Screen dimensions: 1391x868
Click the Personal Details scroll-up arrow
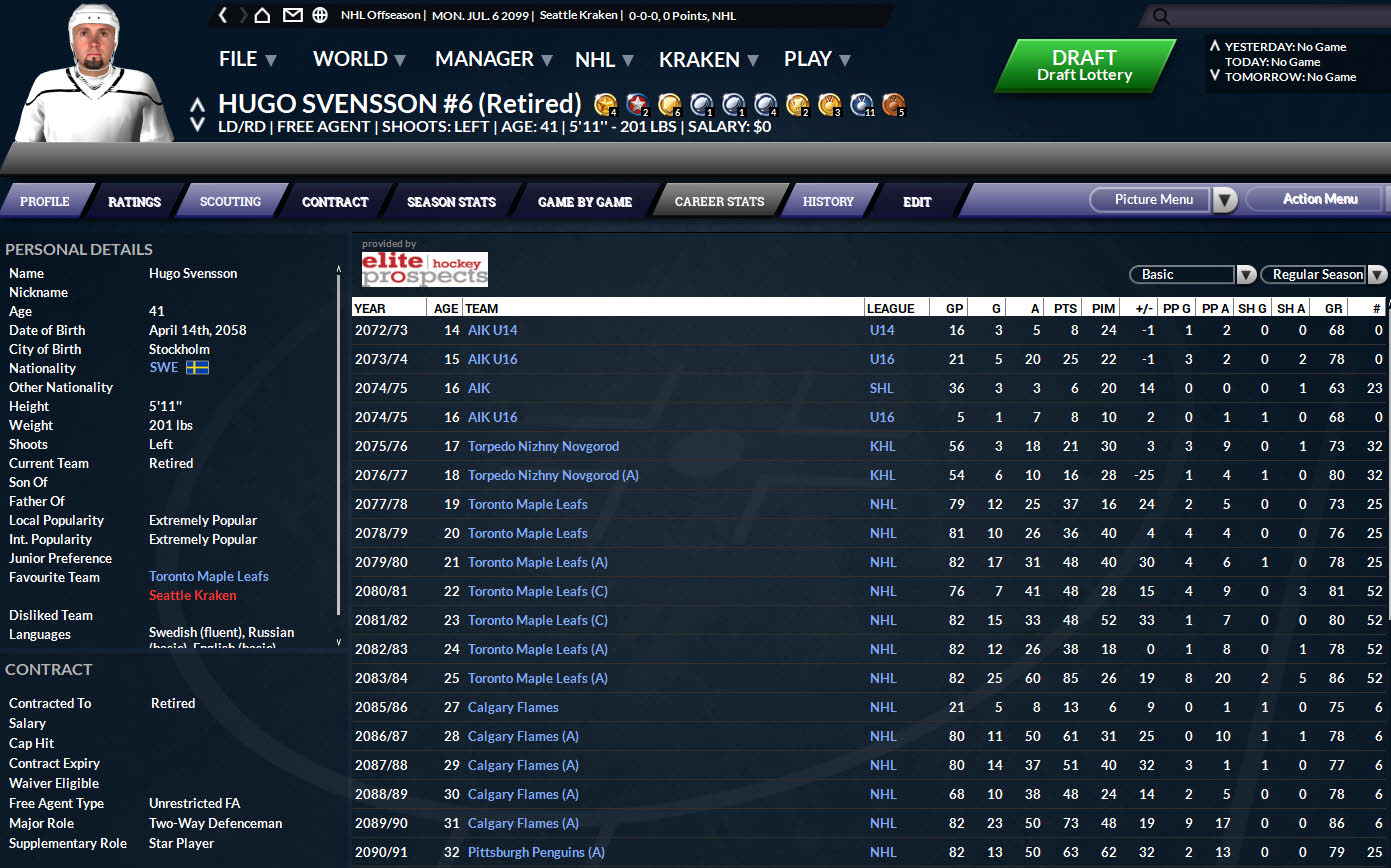click(x=339, y=269)
